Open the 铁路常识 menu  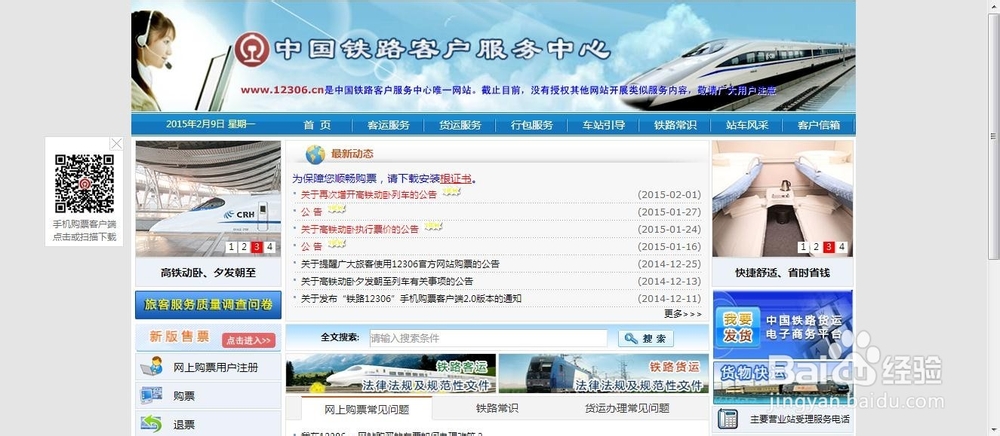pos(675,125)
